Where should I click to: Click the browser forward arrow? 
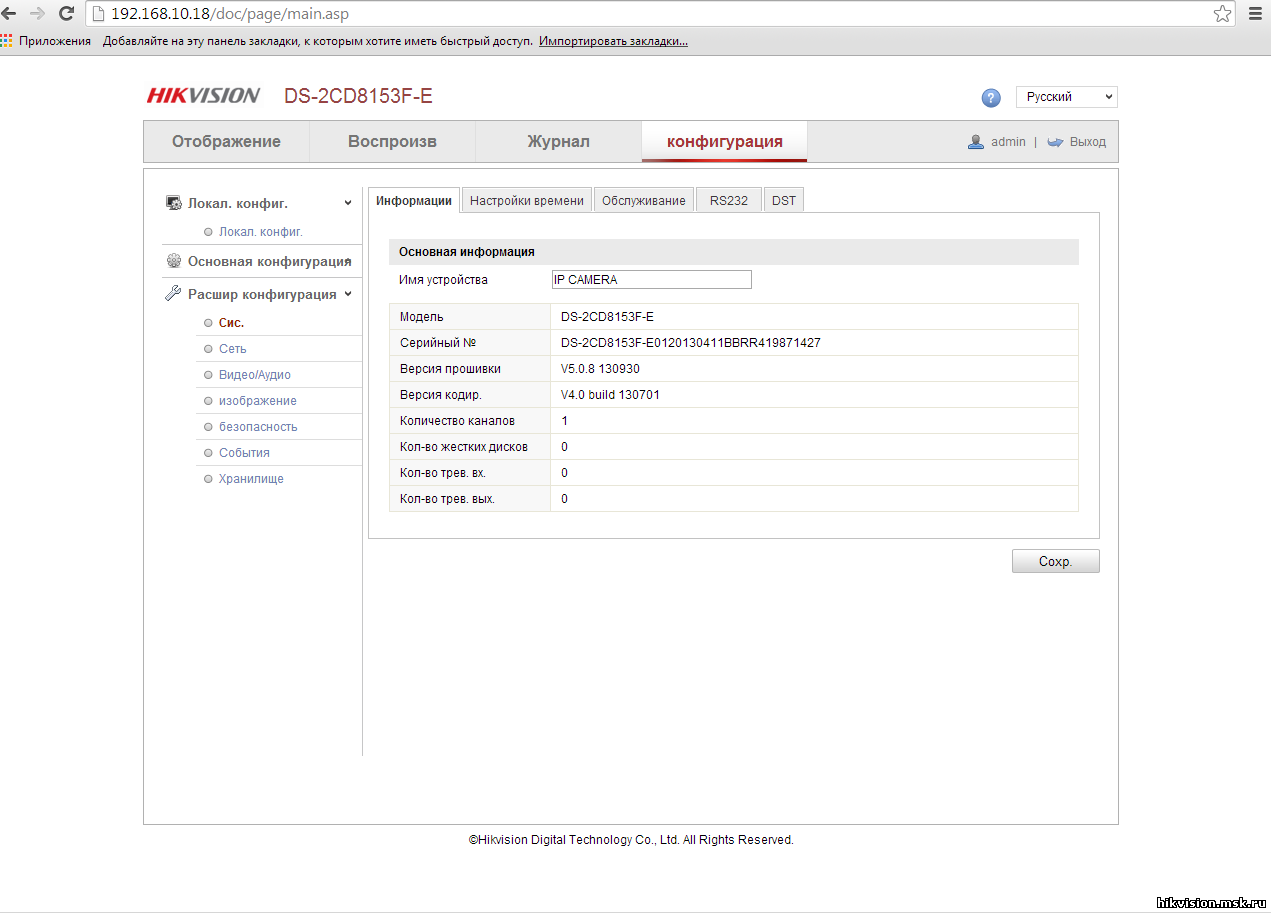point(38,13)
